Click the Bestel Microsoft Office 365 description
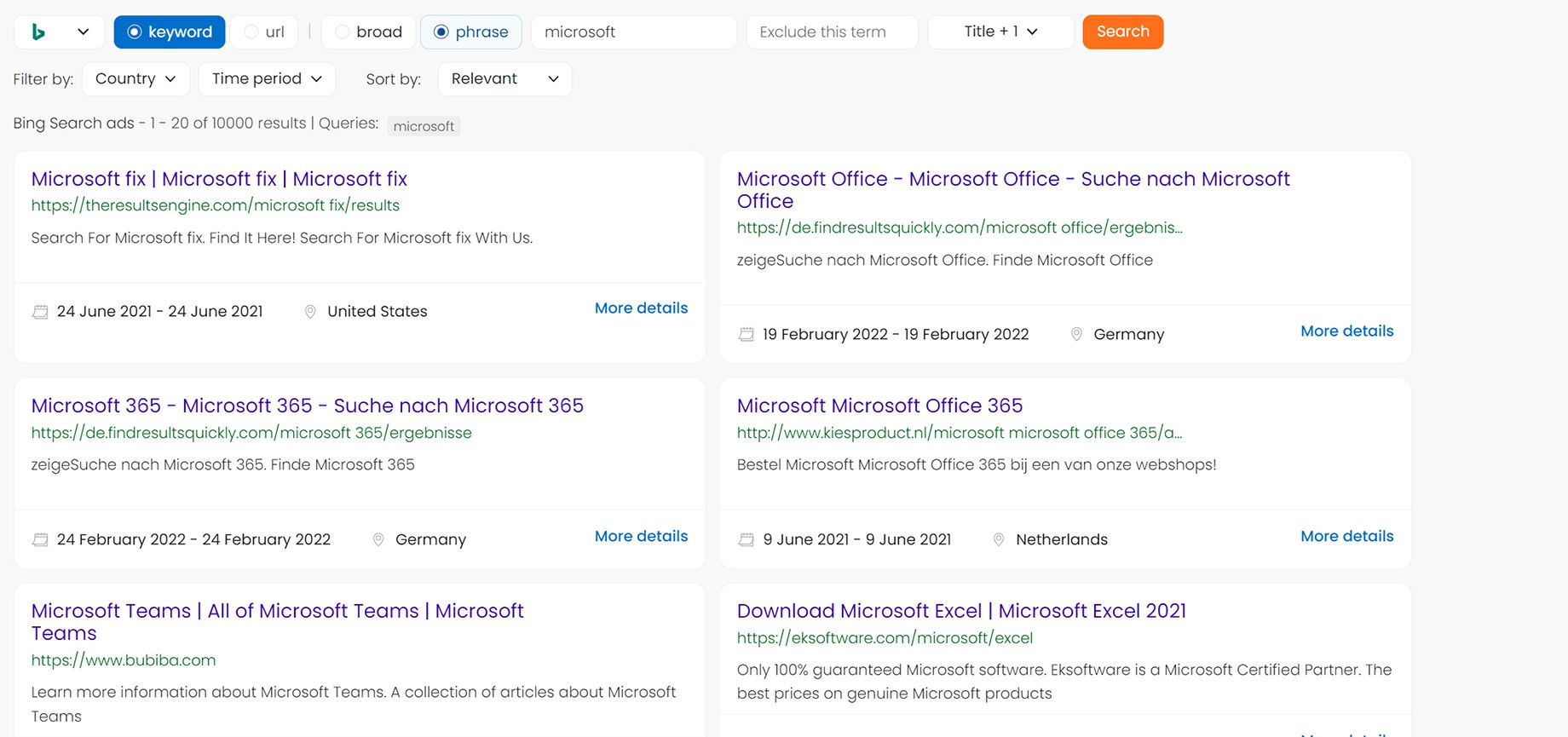The height and width of the screenshot is (737, 1568). tap(977, 465)
